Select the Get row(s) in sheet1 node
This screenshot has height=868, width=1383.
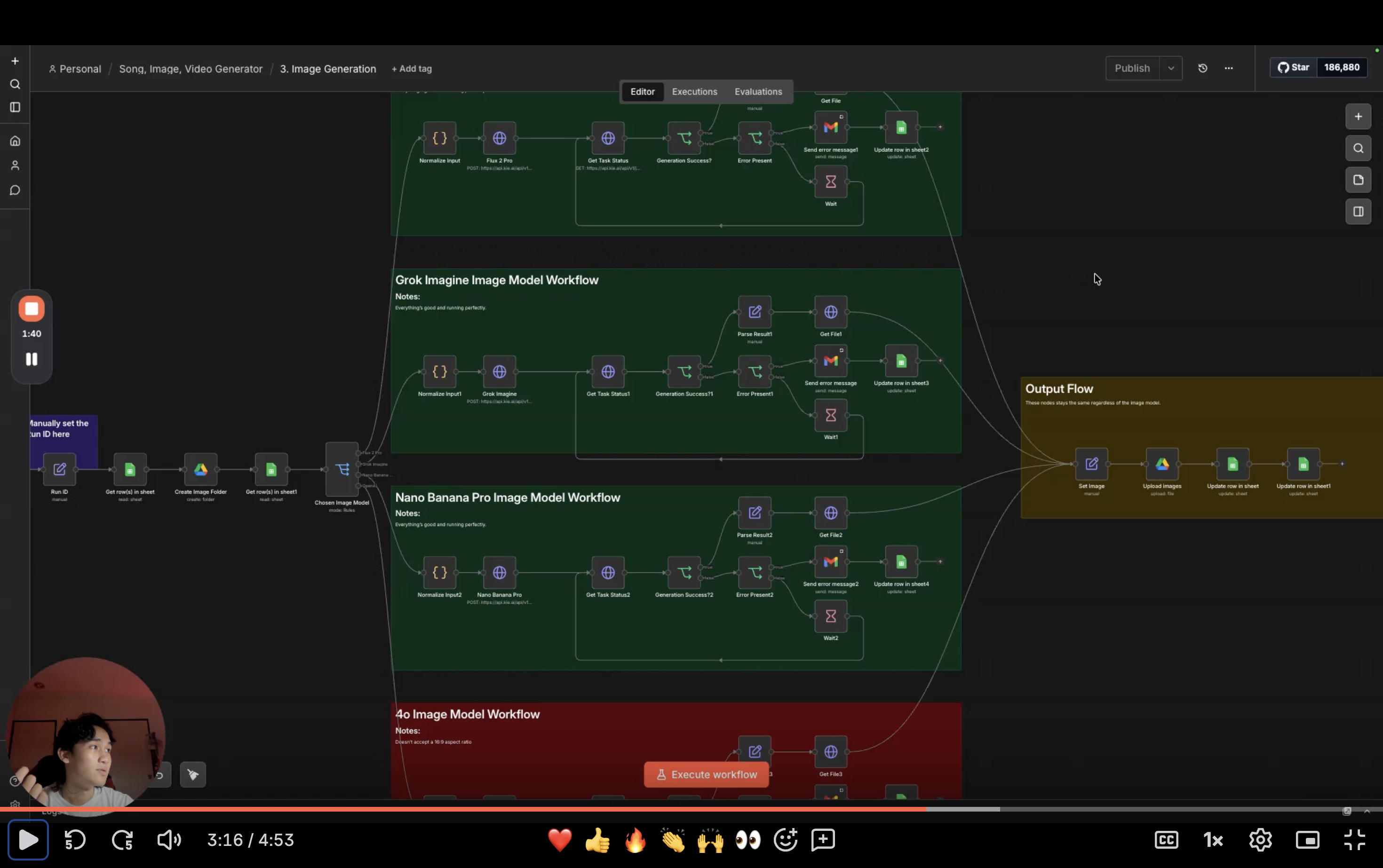click(x=271, y=470)
